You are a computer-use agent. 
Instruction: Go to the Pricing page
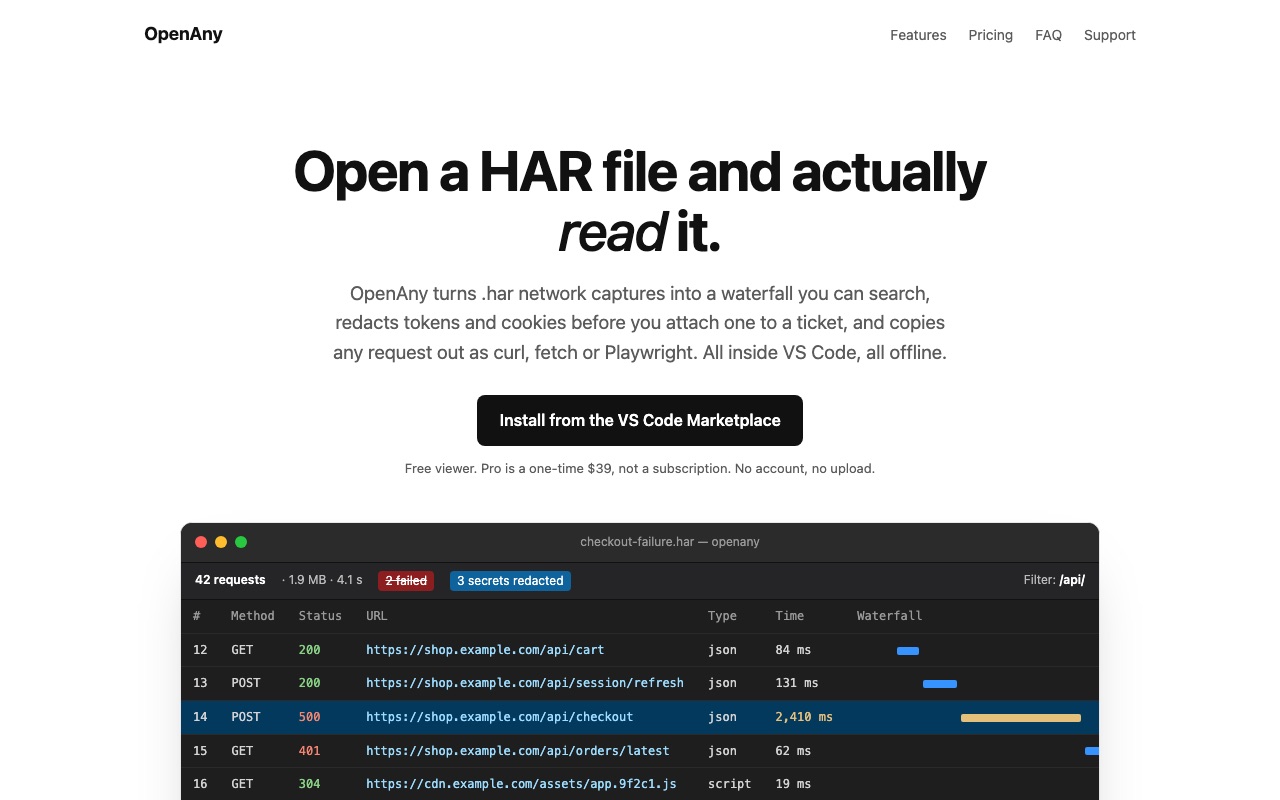pos(990,35)
